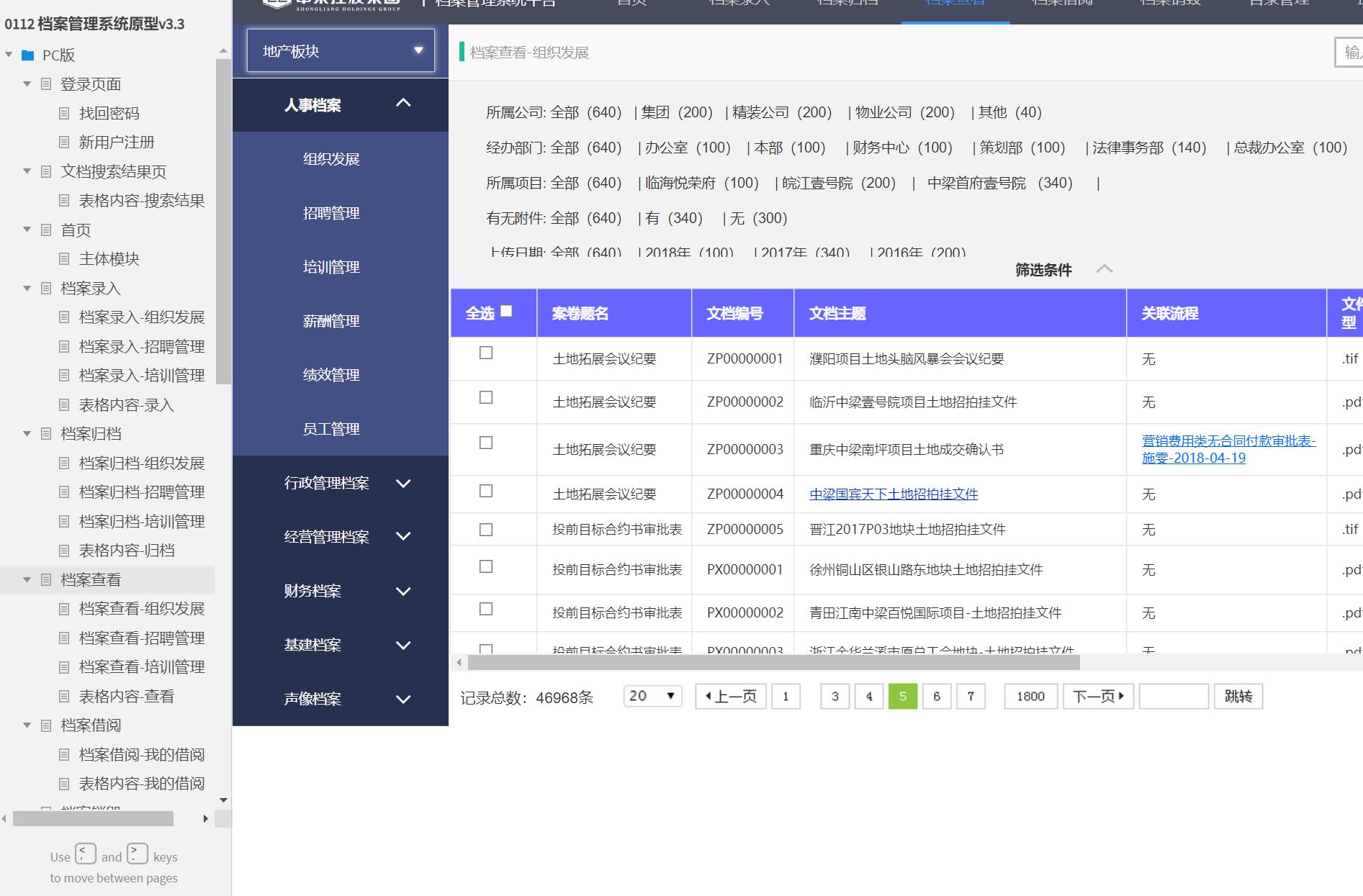Open the page size 20 dropdown
The image size is (1363, 896).
coord(652,696)
